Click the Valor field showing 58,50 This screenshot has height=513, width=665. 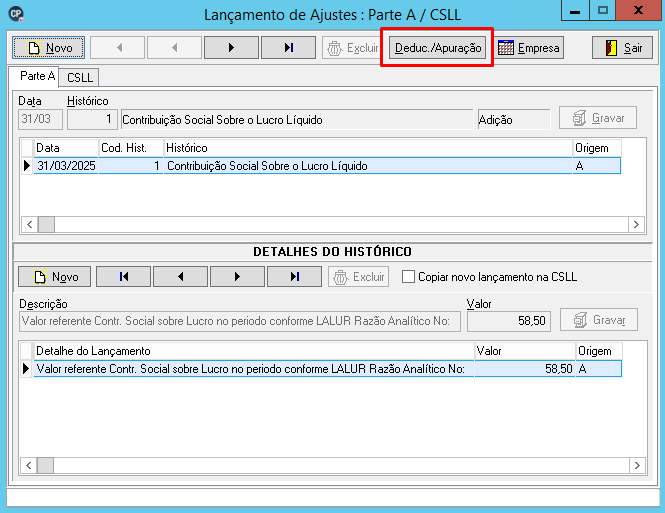509,321
